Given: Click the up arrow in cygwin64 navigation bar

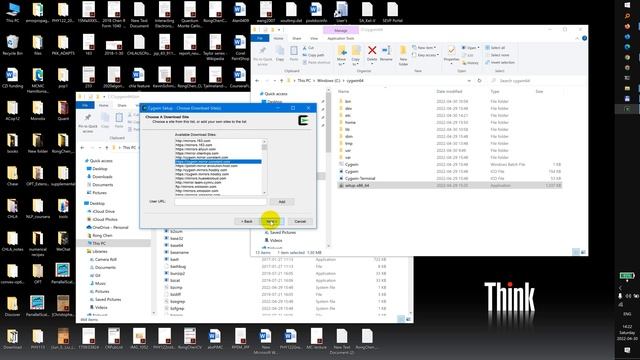Looking at the screenshot, I should pos(282,81).
